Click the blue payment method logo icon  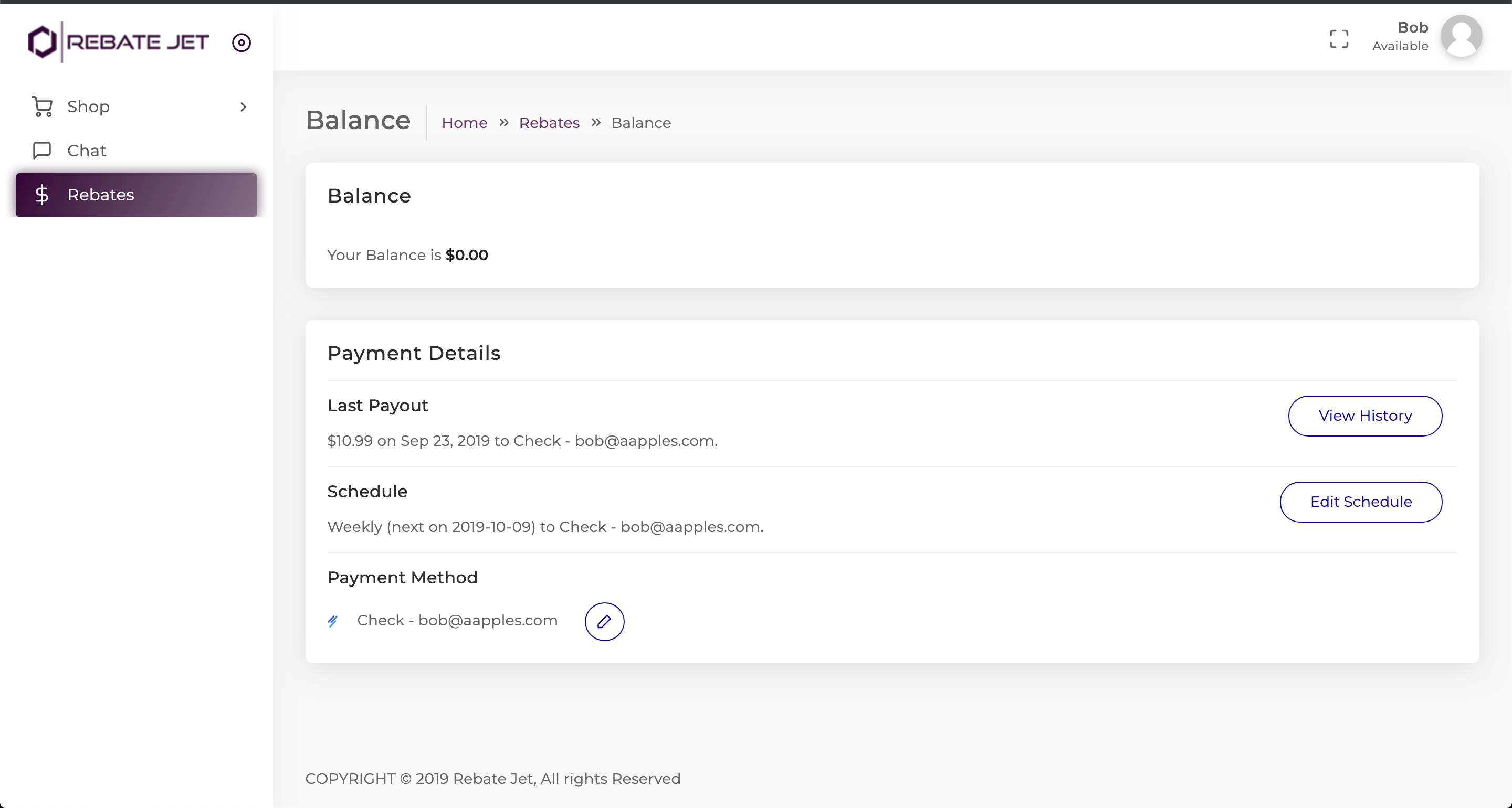point(333,621)
